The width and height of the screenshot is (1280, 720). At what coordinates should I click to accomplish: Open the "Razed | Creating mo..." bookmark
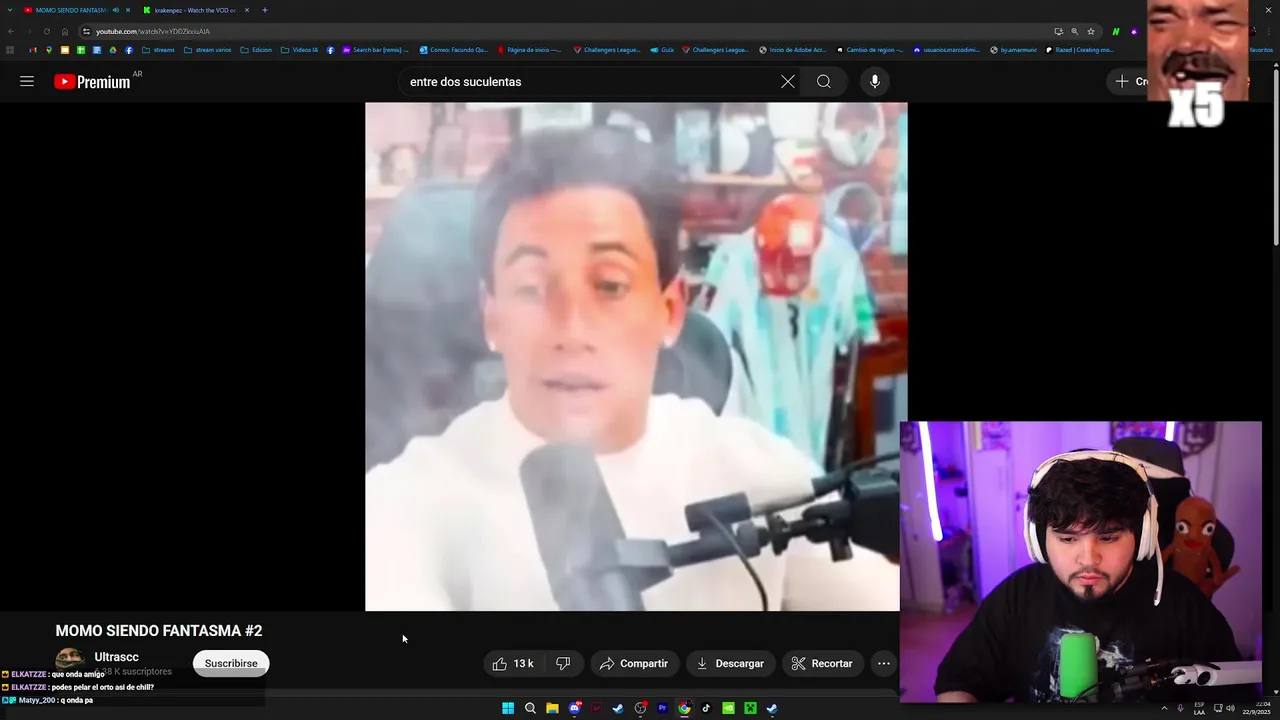(1080, 50)
